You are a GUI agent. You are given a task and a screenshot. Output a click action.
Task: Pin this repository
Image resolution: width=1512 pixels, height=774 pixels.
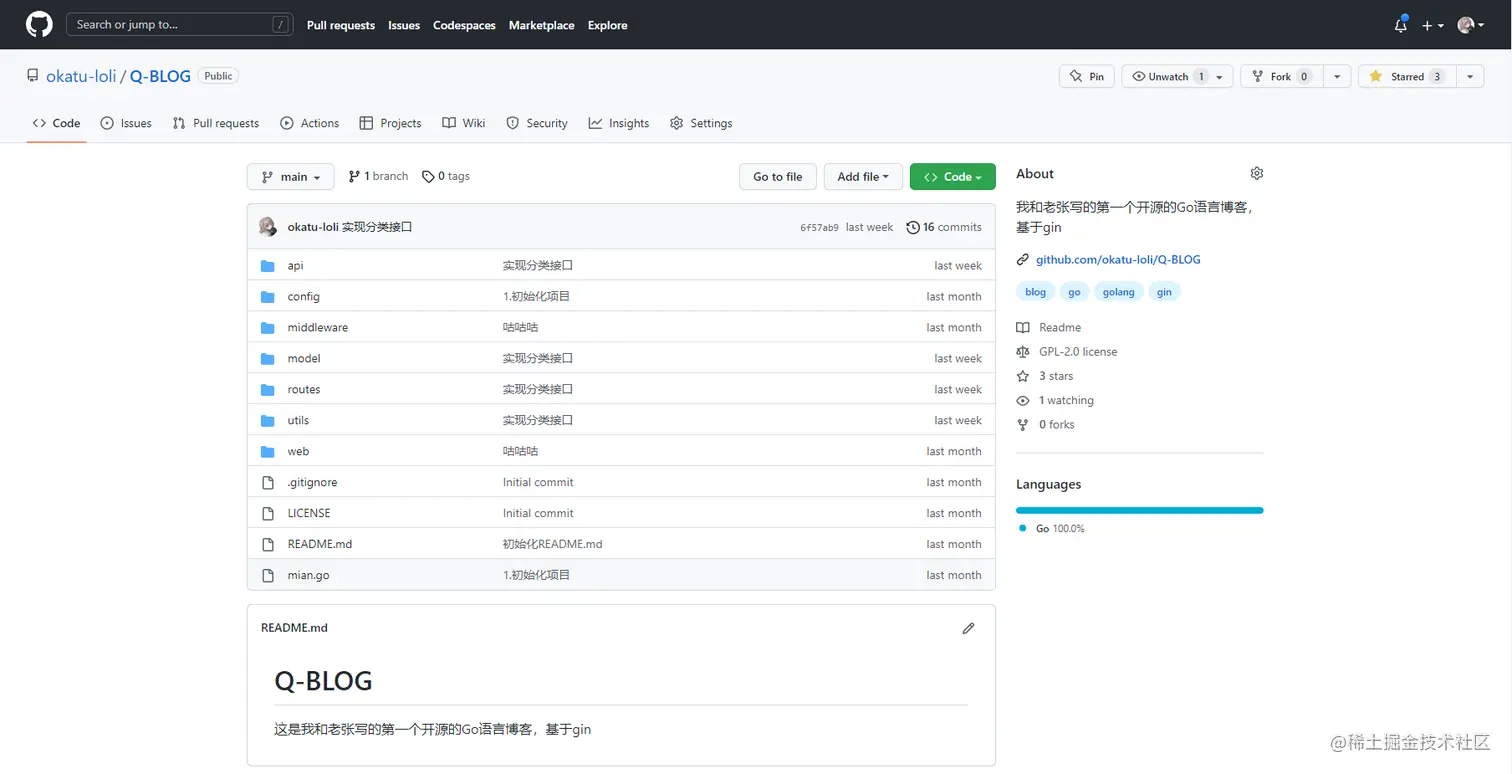[1086, 77]
